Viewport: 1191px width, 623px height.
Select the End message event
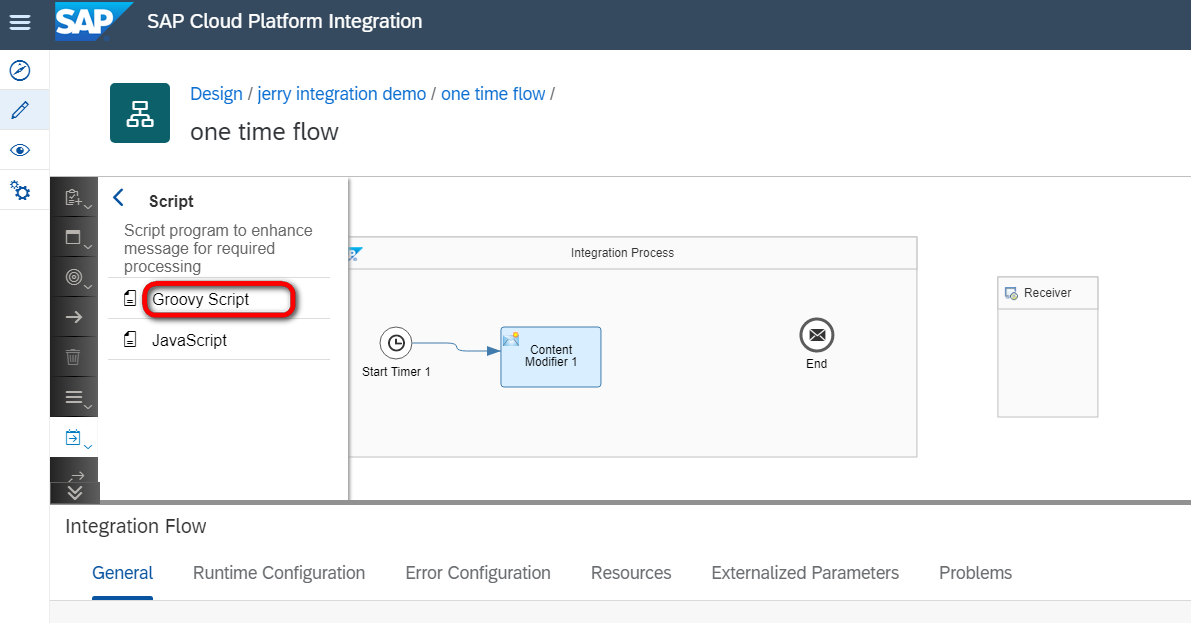816,335
